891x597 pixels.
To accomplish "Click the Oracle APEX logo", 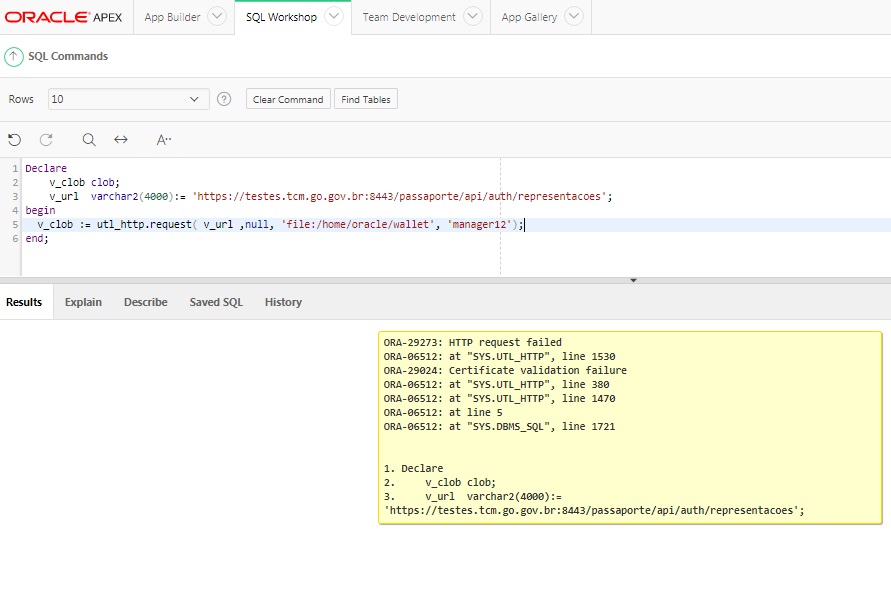I will pos(63,17).
